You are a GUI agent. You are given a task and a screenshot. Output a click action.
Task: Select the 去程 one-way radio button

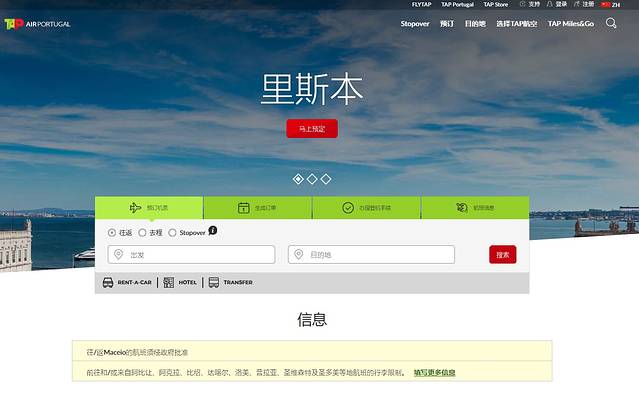pos(142,233)
